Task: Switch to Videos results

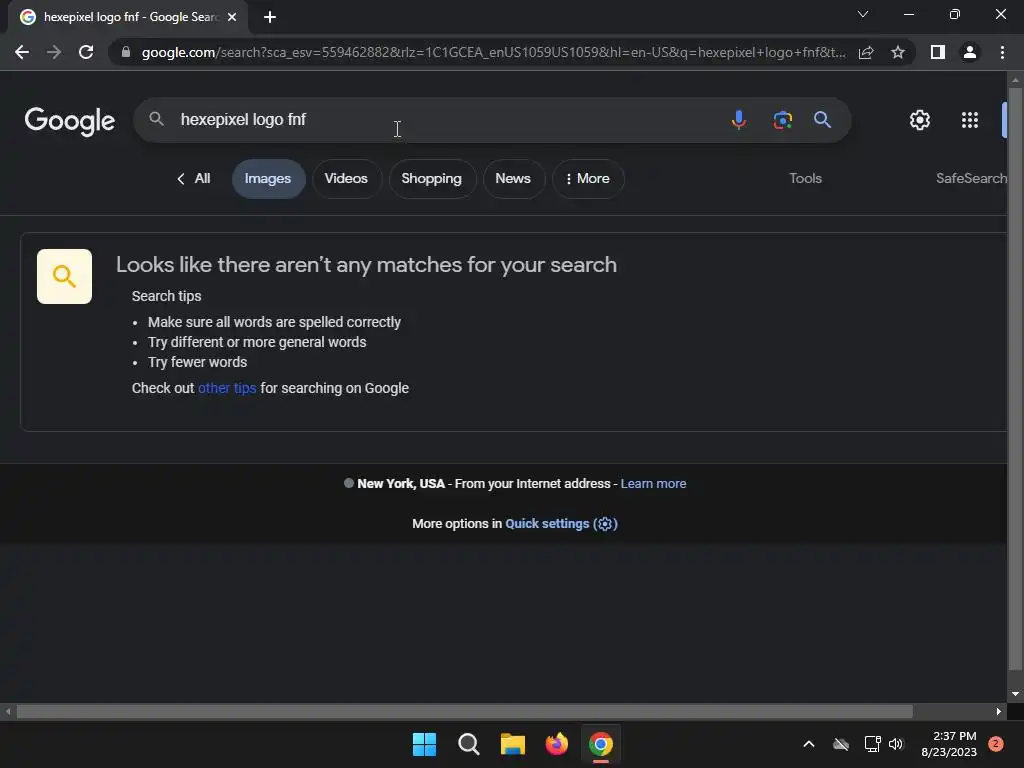Action: [x=346, y=178]
